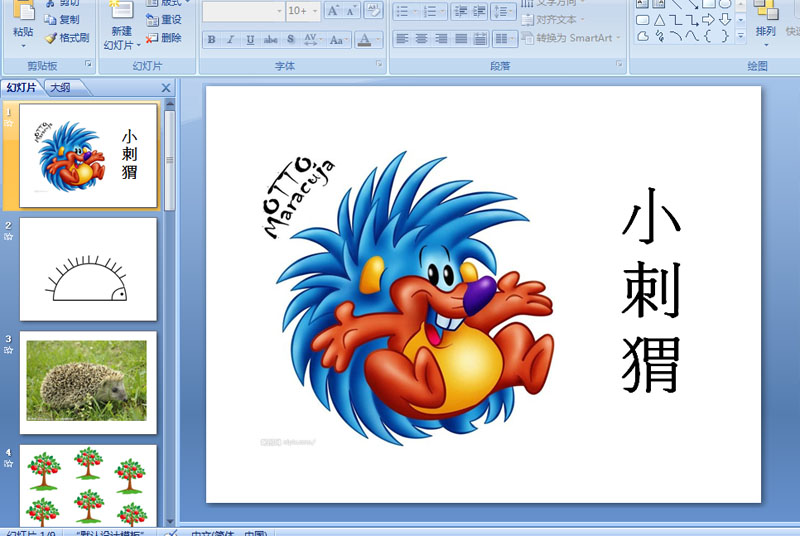The width and height of the screenshot is (800, 536).
Task: Toggle Underline formatting
Action: coord(250,39)
